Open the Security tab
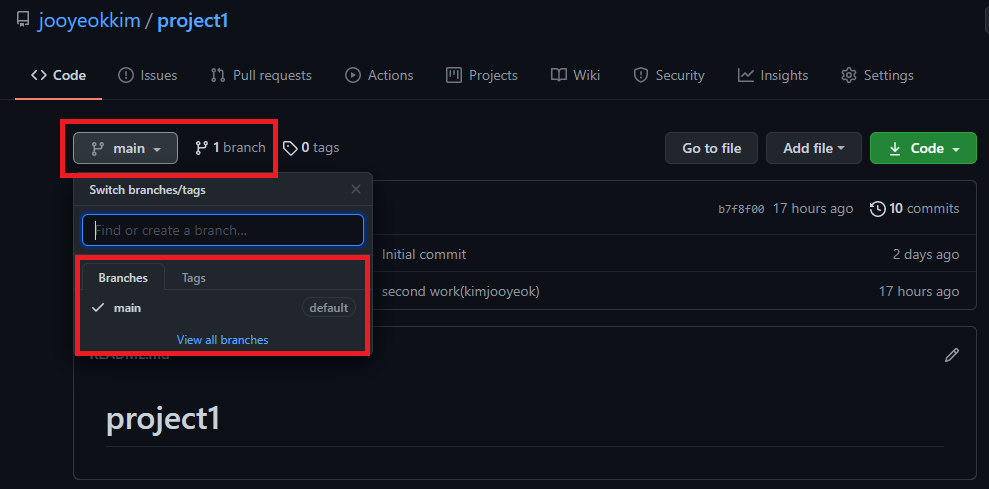The width and height of the screenshot is (989, 489). (669, 76)
